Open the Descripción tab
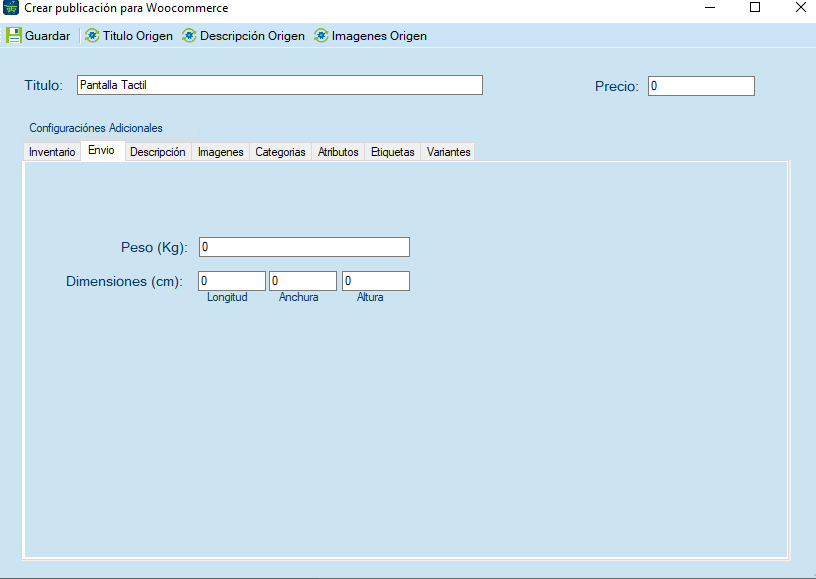This screenshot has width=816, height=579. click(158, 152)
